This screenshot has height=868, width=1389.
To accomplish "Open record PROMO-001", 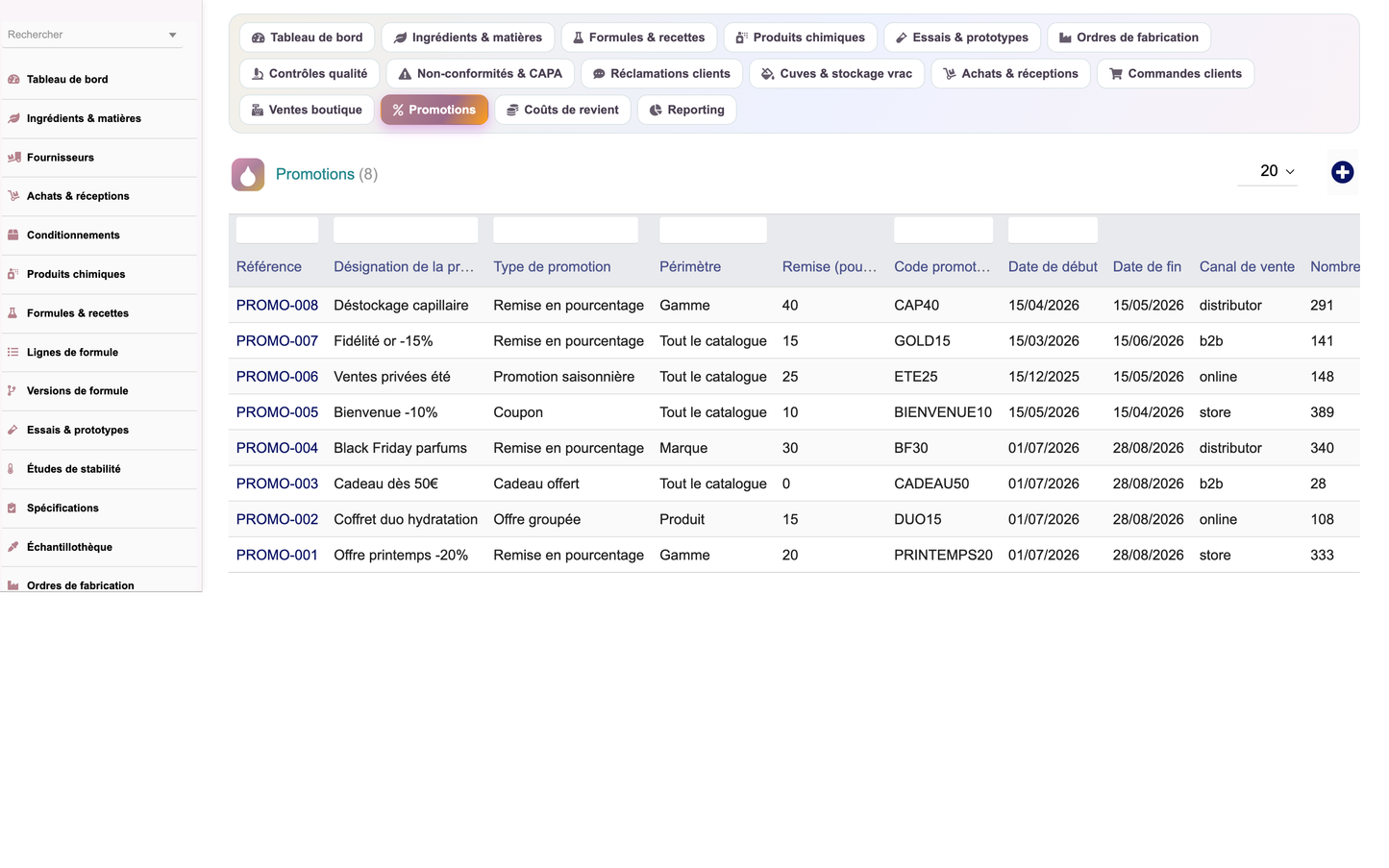I will click(x=277, y=555).
